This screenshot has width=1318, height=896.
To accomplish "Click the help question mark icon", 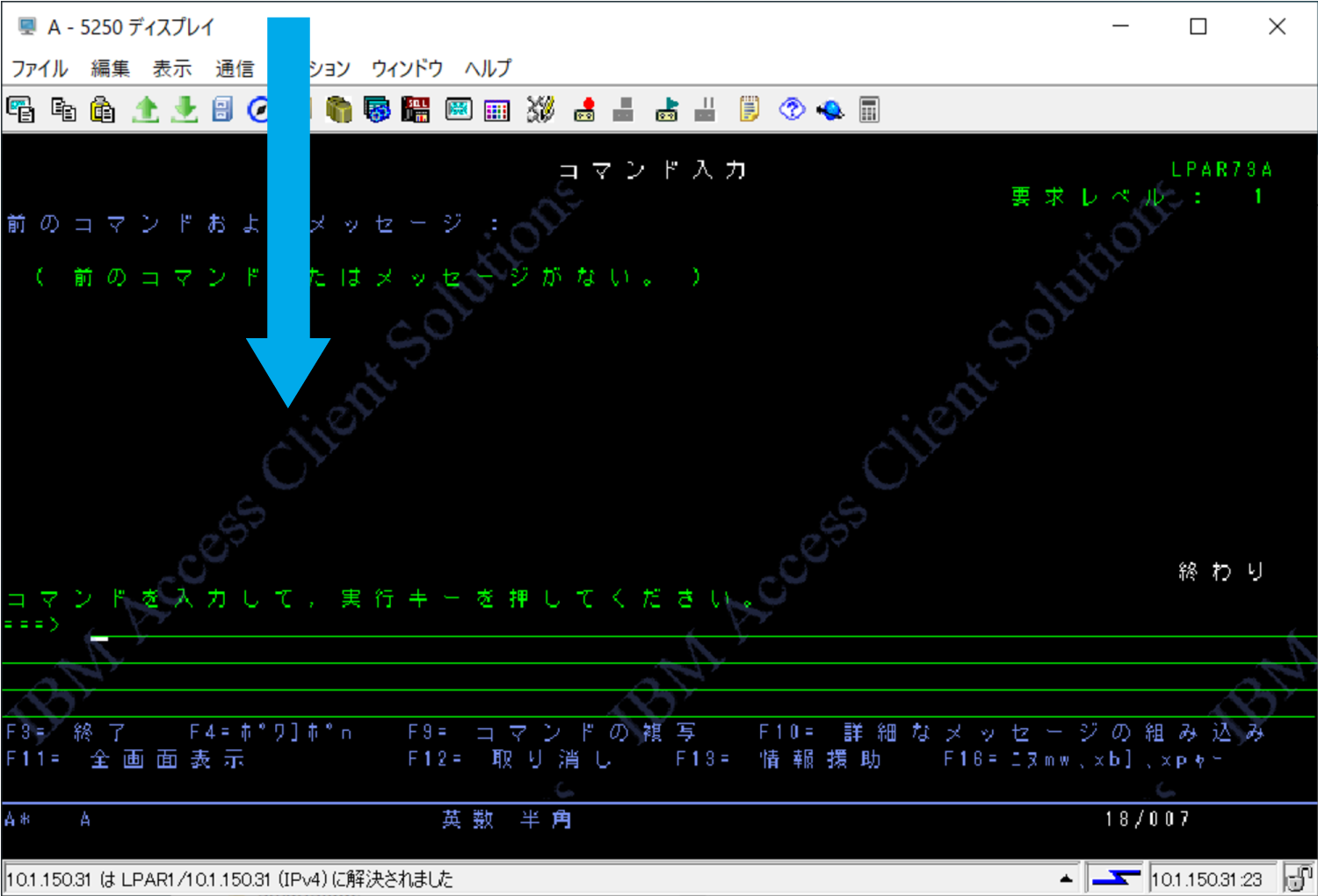I will [792, 110].
